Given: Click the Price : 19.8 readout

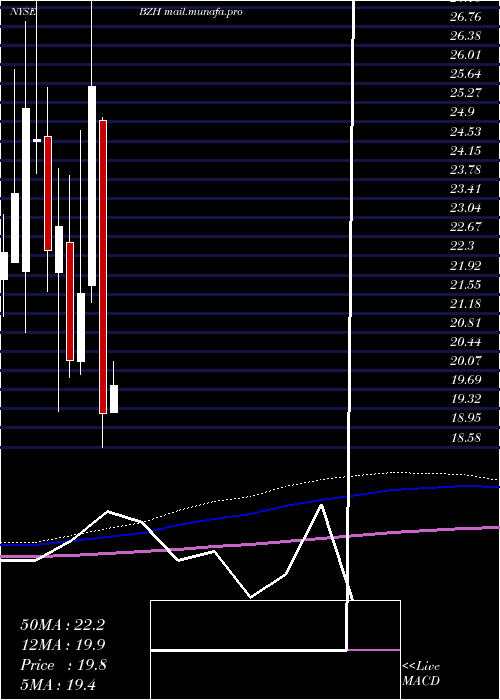Looking at the screenshot, I should pos(63,665).
